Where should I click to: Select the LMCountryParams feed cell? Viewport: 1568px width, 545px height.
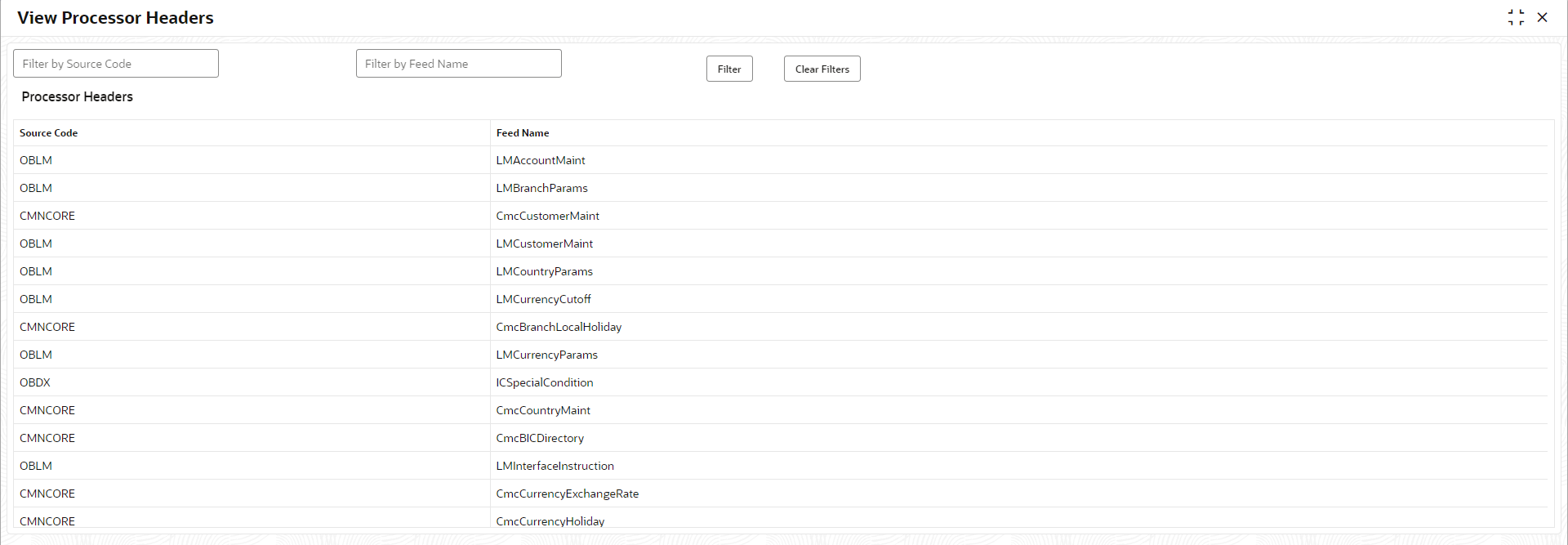(1018, 271)
